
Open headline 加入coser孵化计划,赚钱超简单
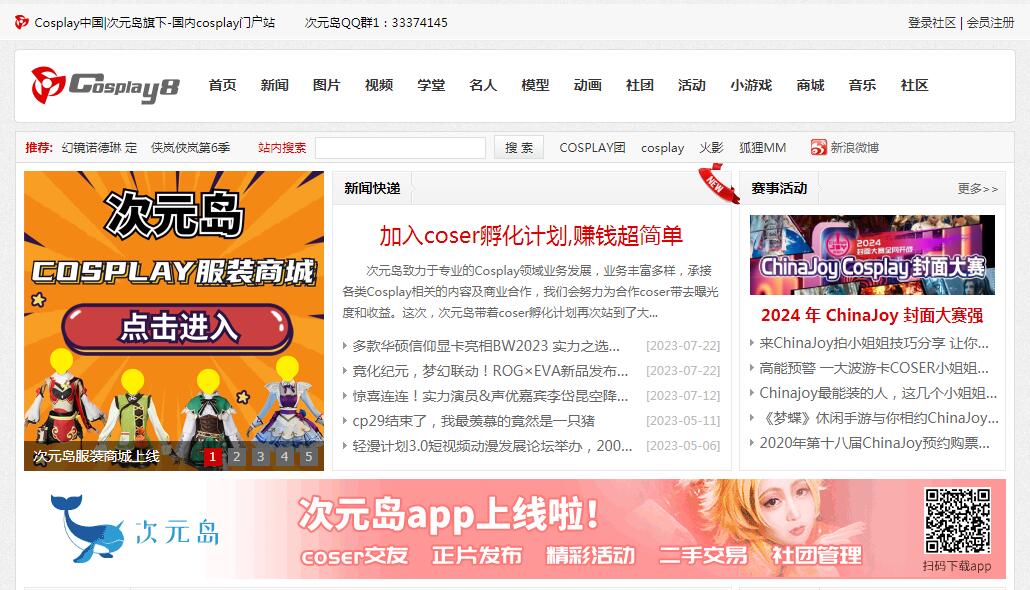click(x=531, y=235)
